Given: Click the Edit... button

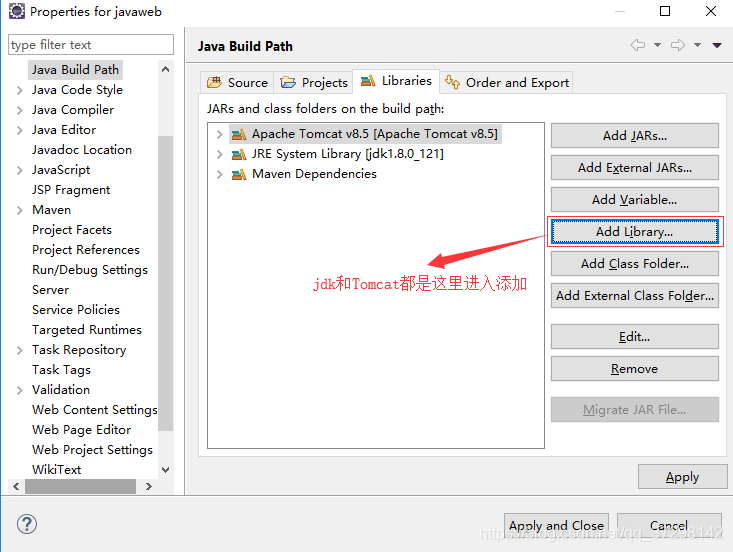Looking at the screenshot, I should tap(634, 337).
